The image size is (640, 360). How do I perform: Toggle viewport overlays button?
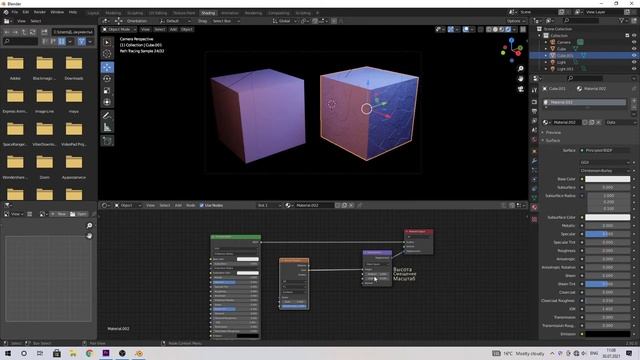tap(466, 29)
